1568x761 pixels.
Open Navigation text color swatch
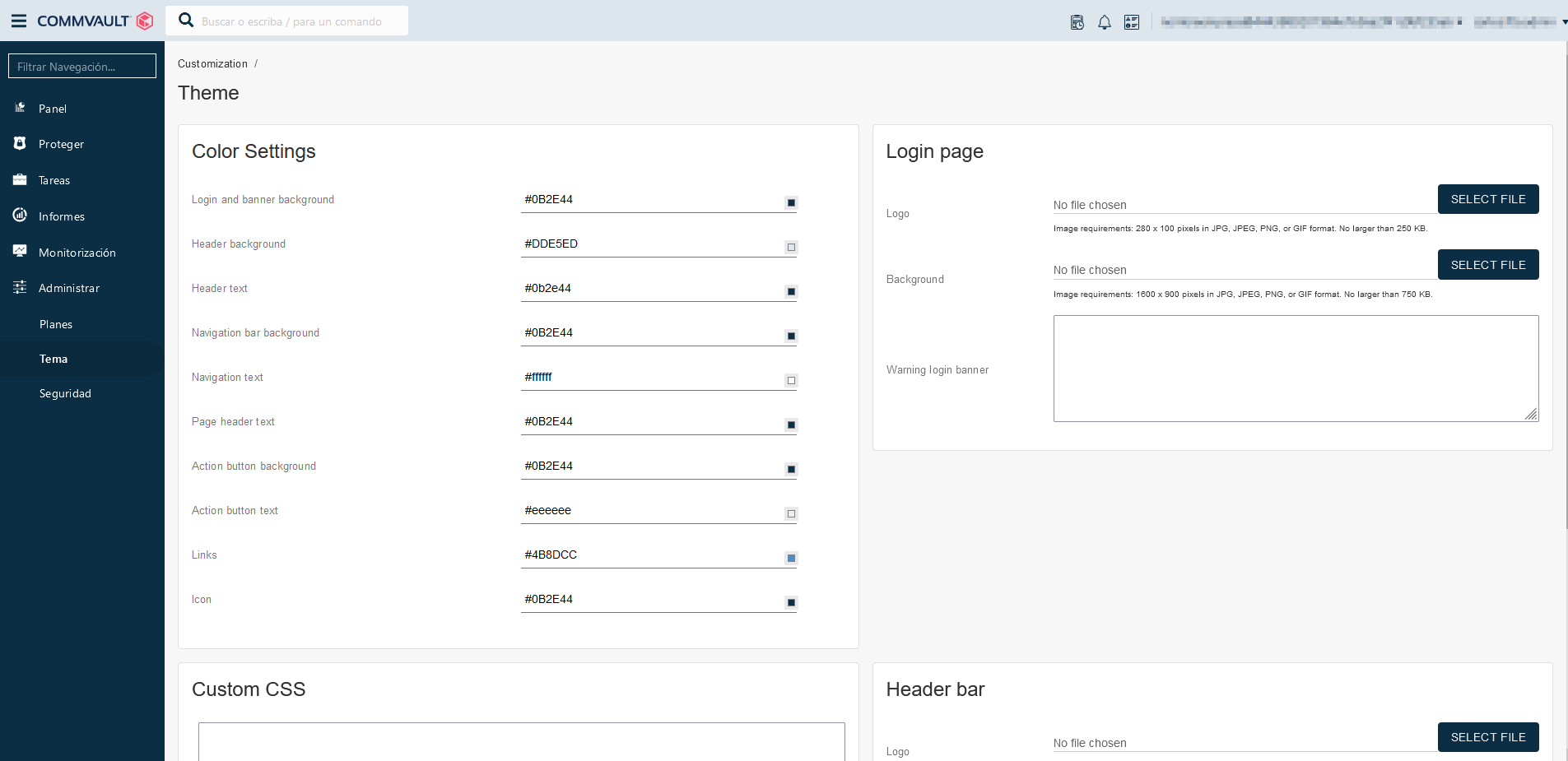point(791,380)
